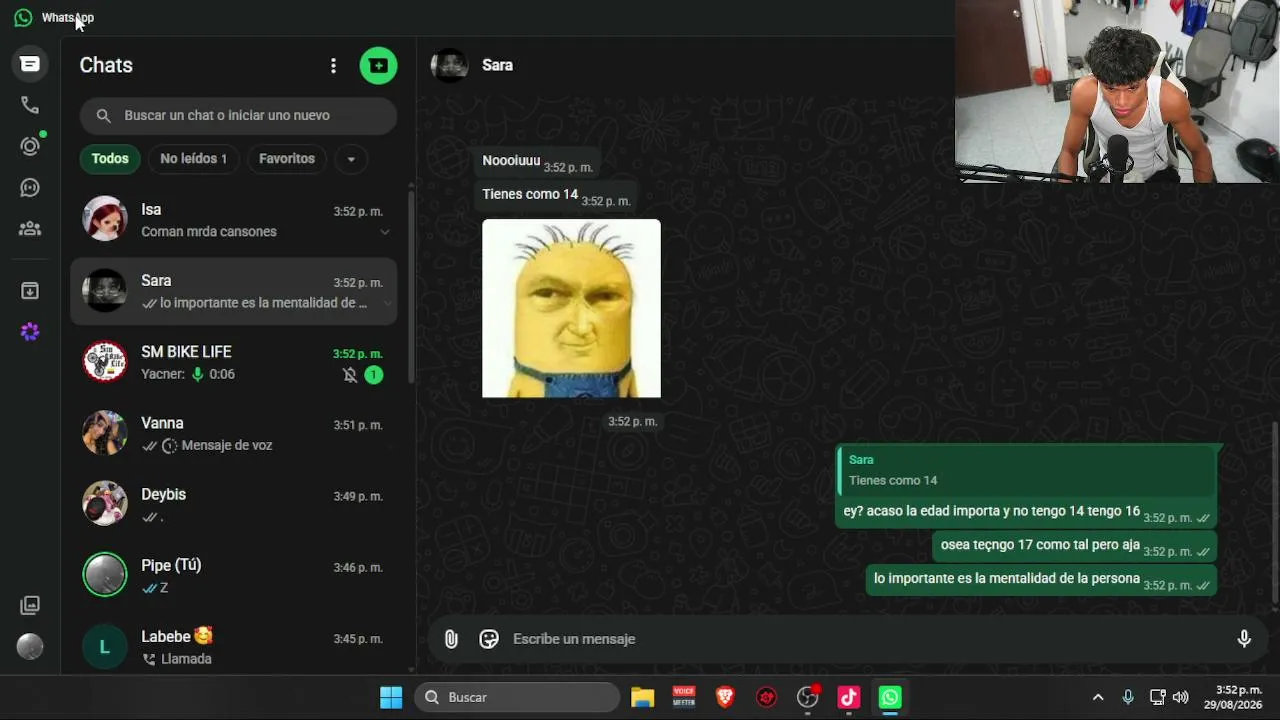Open the Pipe (Tú) chat
Image resolution: width=1280 pixels, height=720 pixels.
233,575
